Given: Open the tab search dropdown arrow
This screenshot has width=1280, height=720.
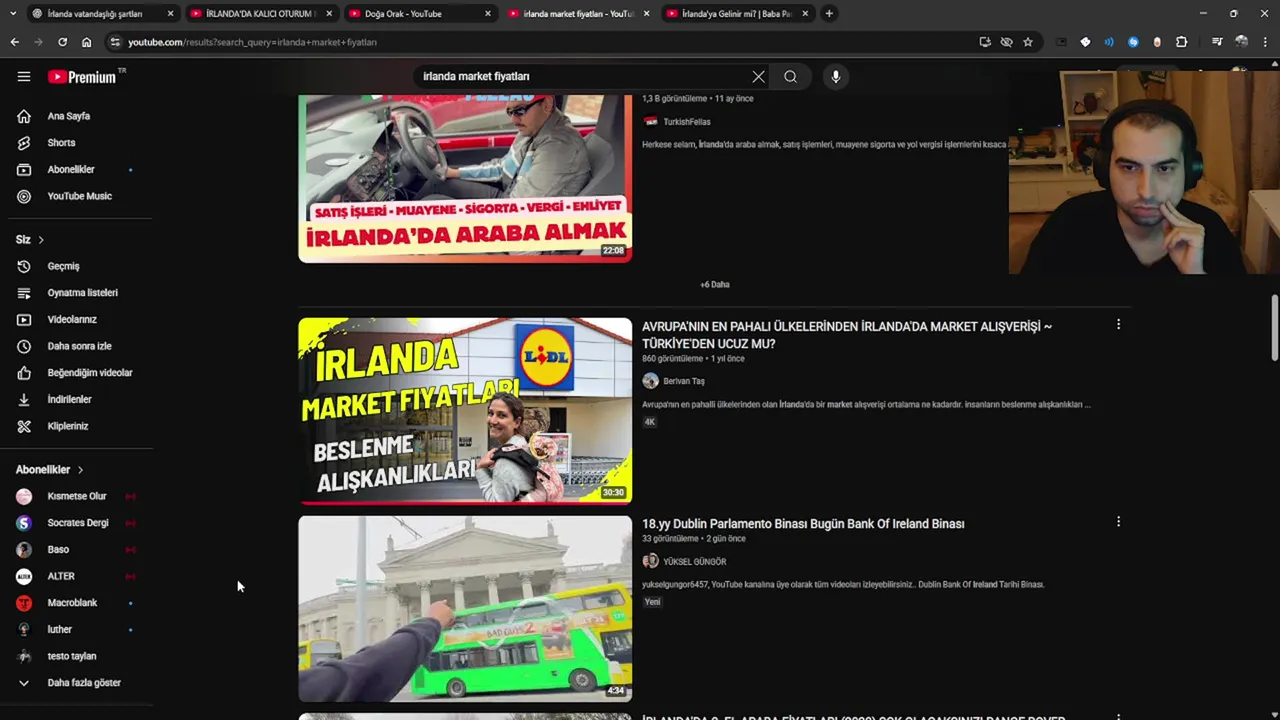Looking at the screenshot, I should tap(12, 13).
